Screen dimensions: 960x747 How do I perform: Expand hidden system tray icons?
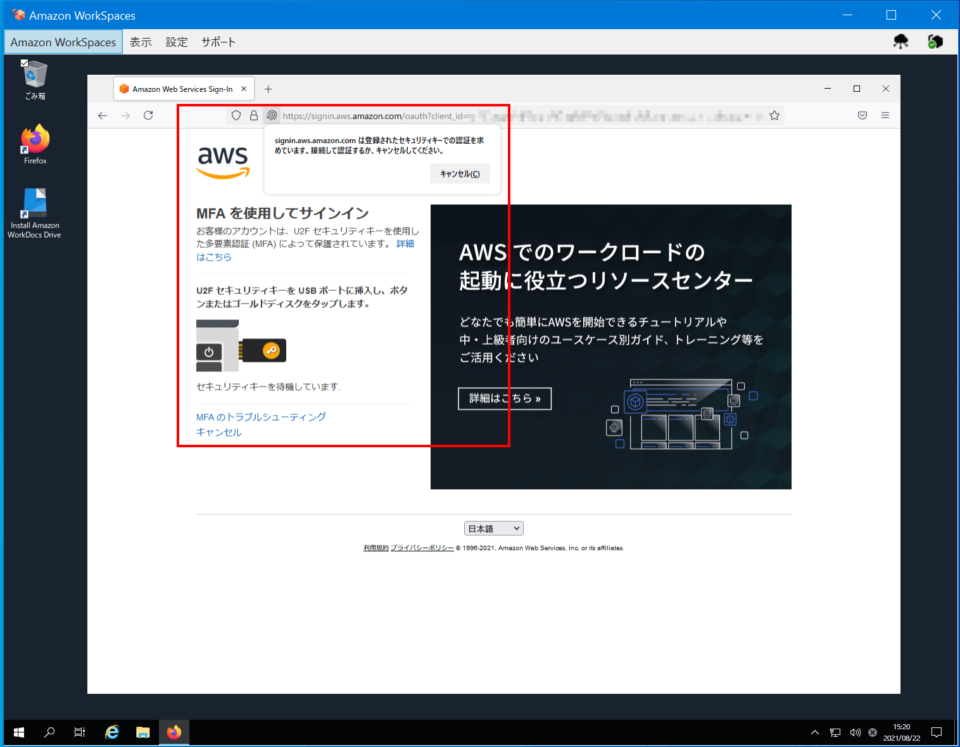tap(815, 732)
